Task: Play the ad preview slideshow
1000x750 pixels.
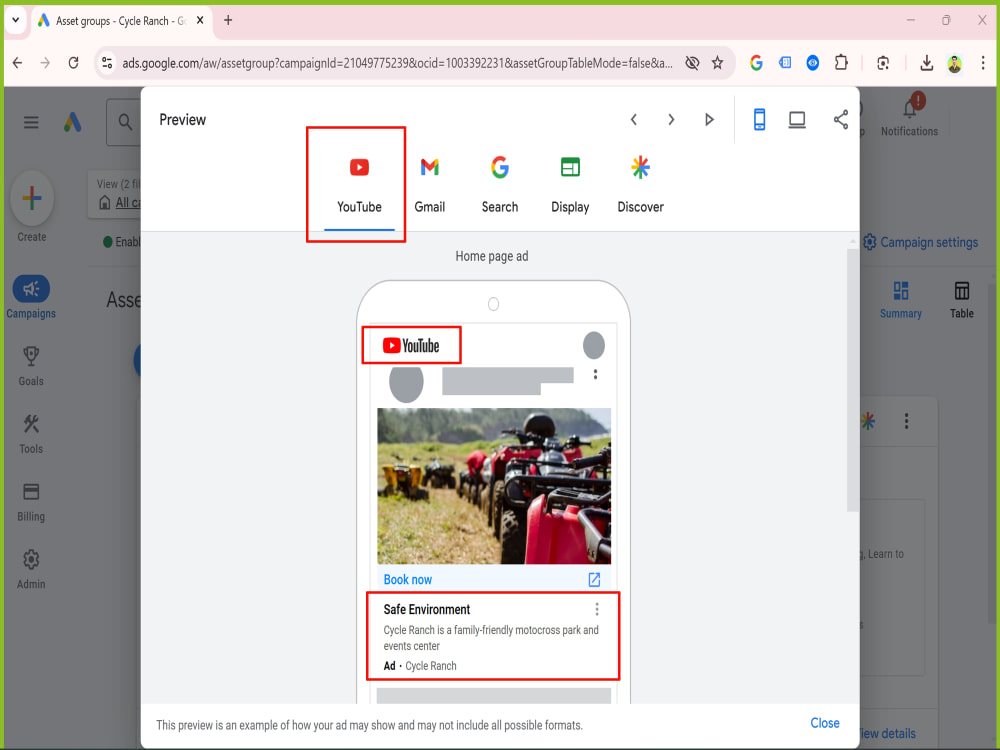Action: pos(709,119)
